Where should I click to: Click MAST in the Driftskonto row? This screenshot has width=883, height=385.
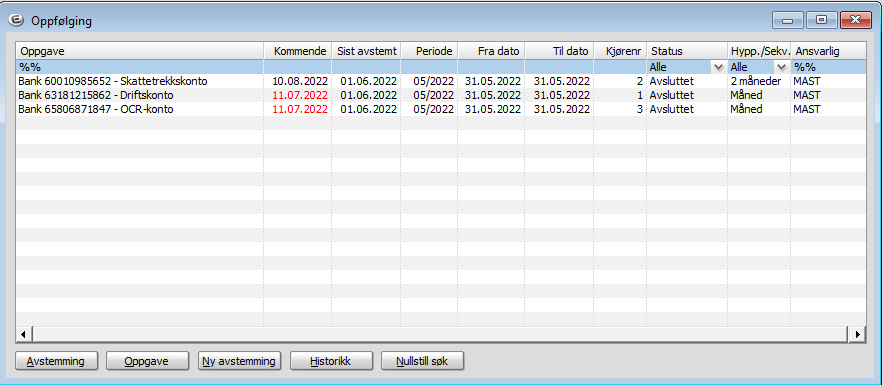tap(806, 95)
